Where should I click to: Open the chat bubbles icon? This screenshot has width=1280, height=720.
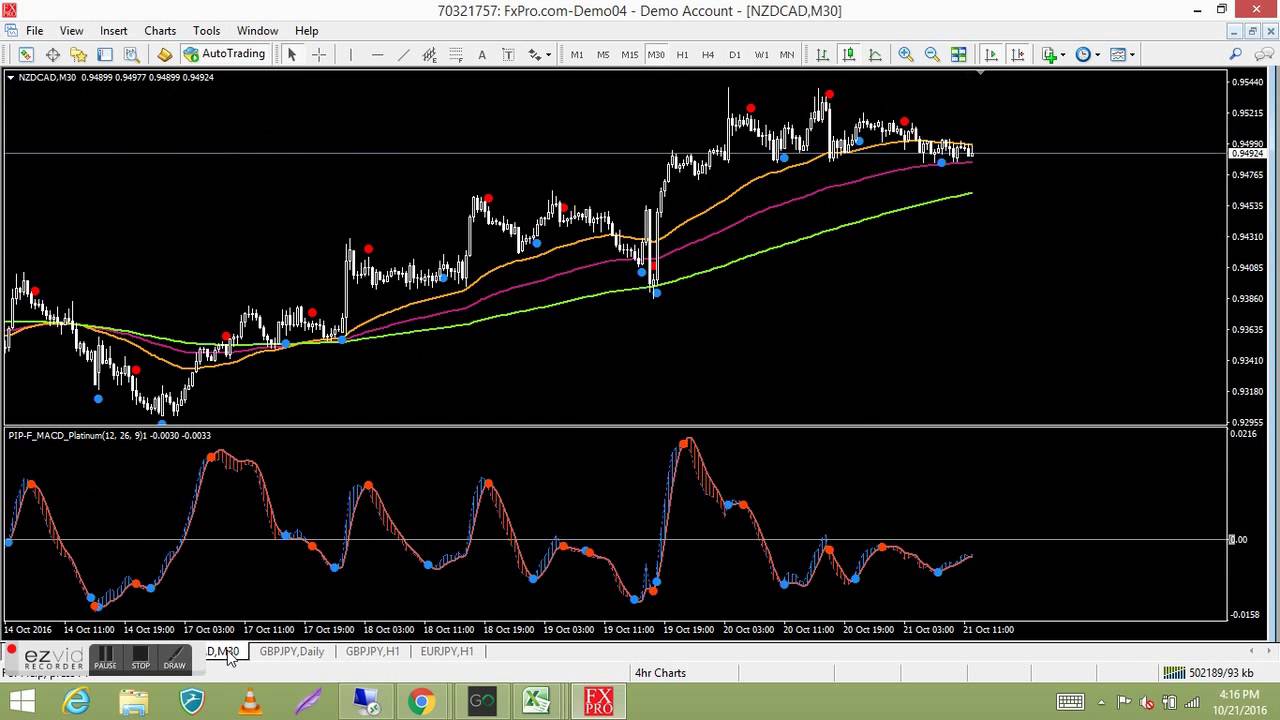[1263, 54]
